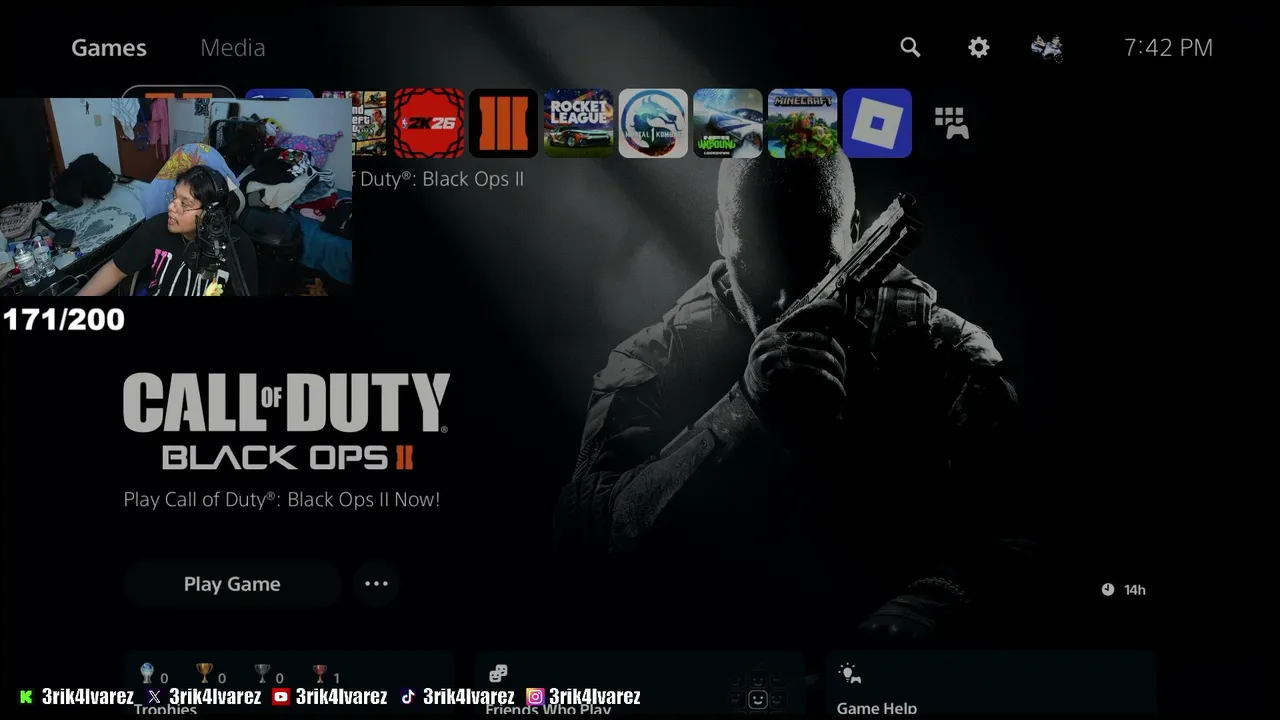The width and height of the screenshot is (1280, 720).
Task: Open the three-dot options menu
Action: [376, 584]
